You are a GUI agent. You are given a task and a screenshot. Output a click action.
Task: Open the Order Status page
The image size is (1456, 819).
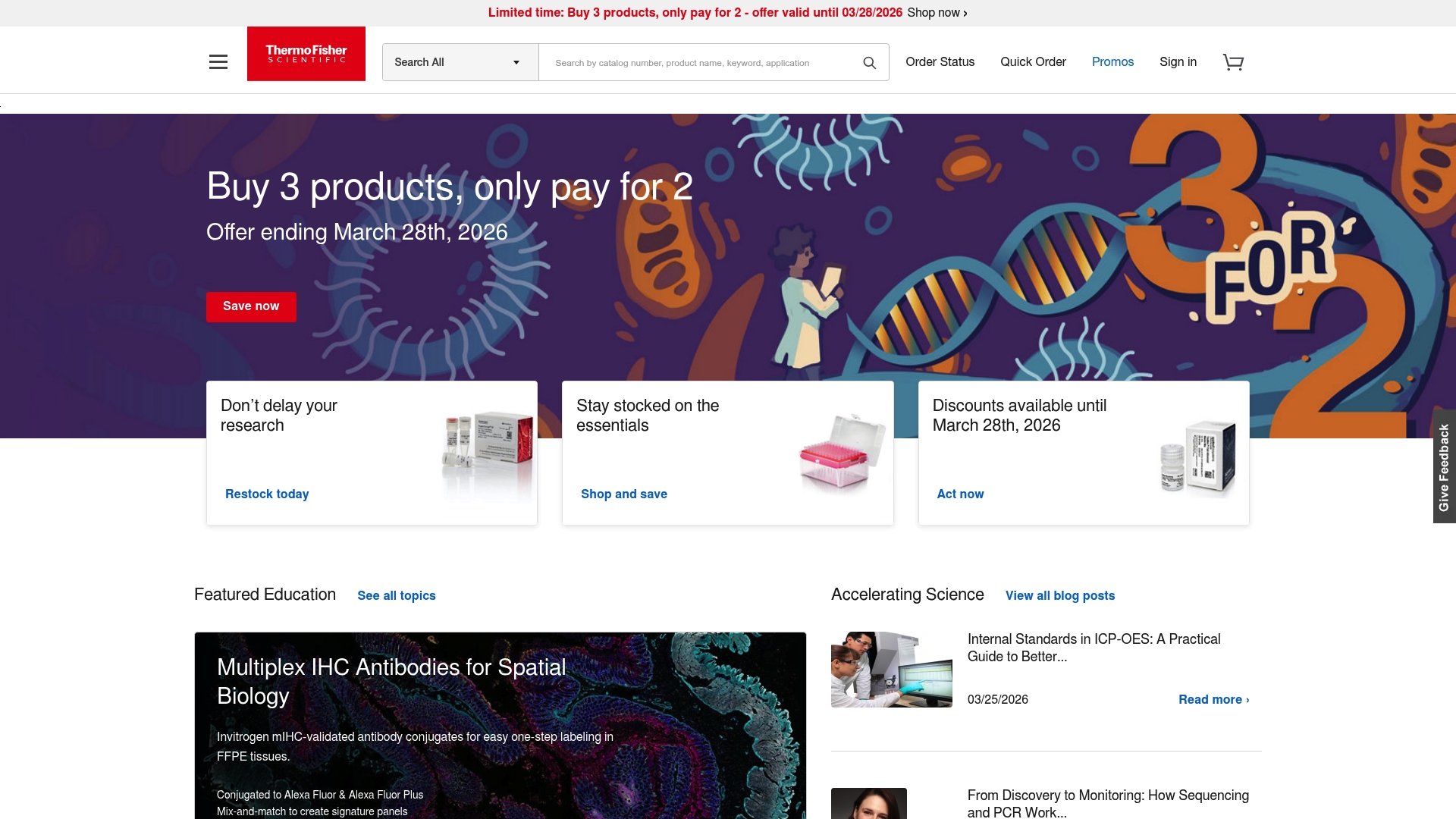[940, 62]
